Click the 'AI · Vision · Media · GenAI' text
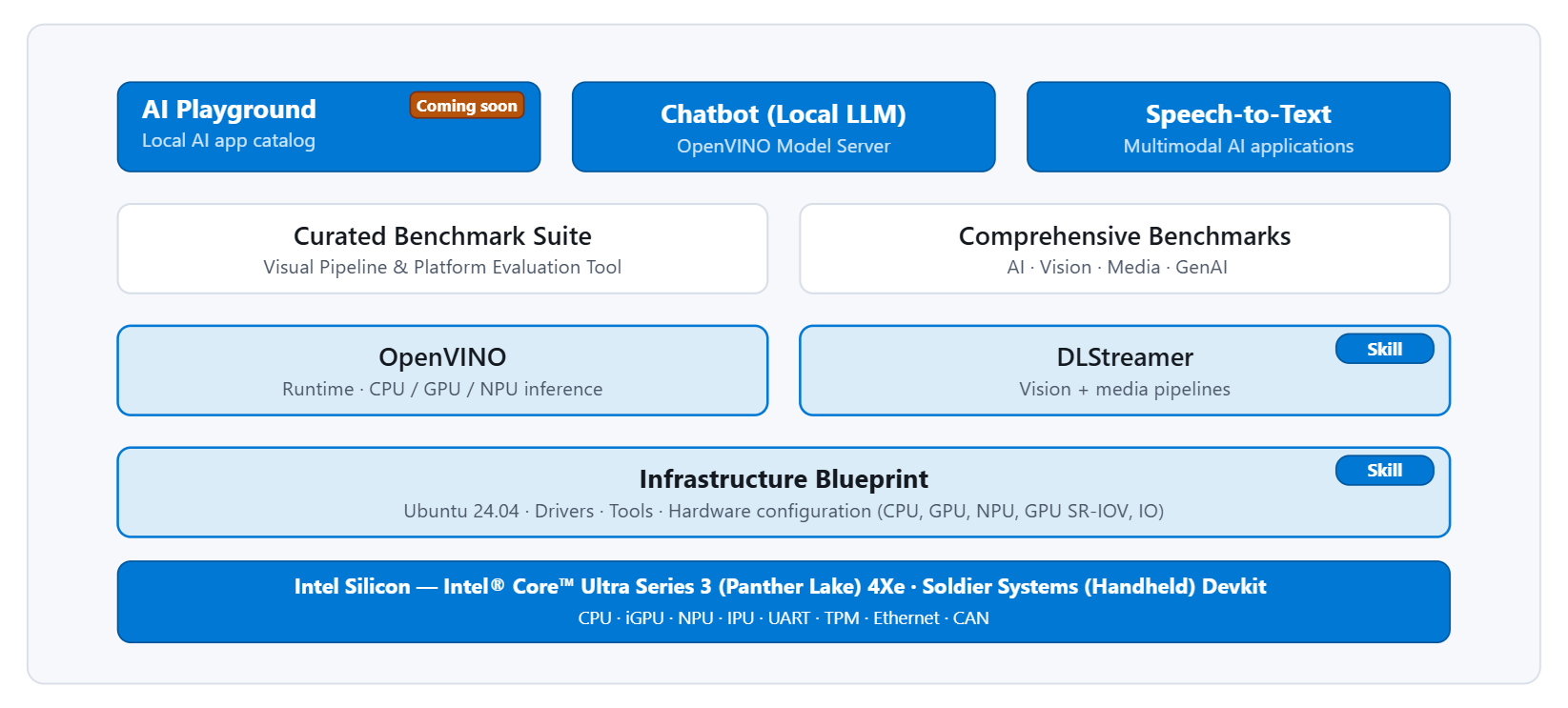Image resolution: width=1568 pixels, height=708 pixels. click(1117, 268)
